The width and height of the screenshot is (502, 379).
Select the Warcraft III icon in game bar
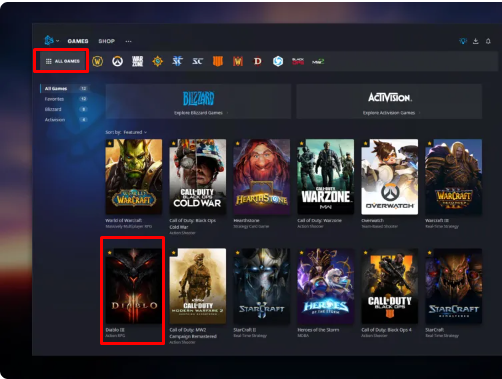click(238, 61)
